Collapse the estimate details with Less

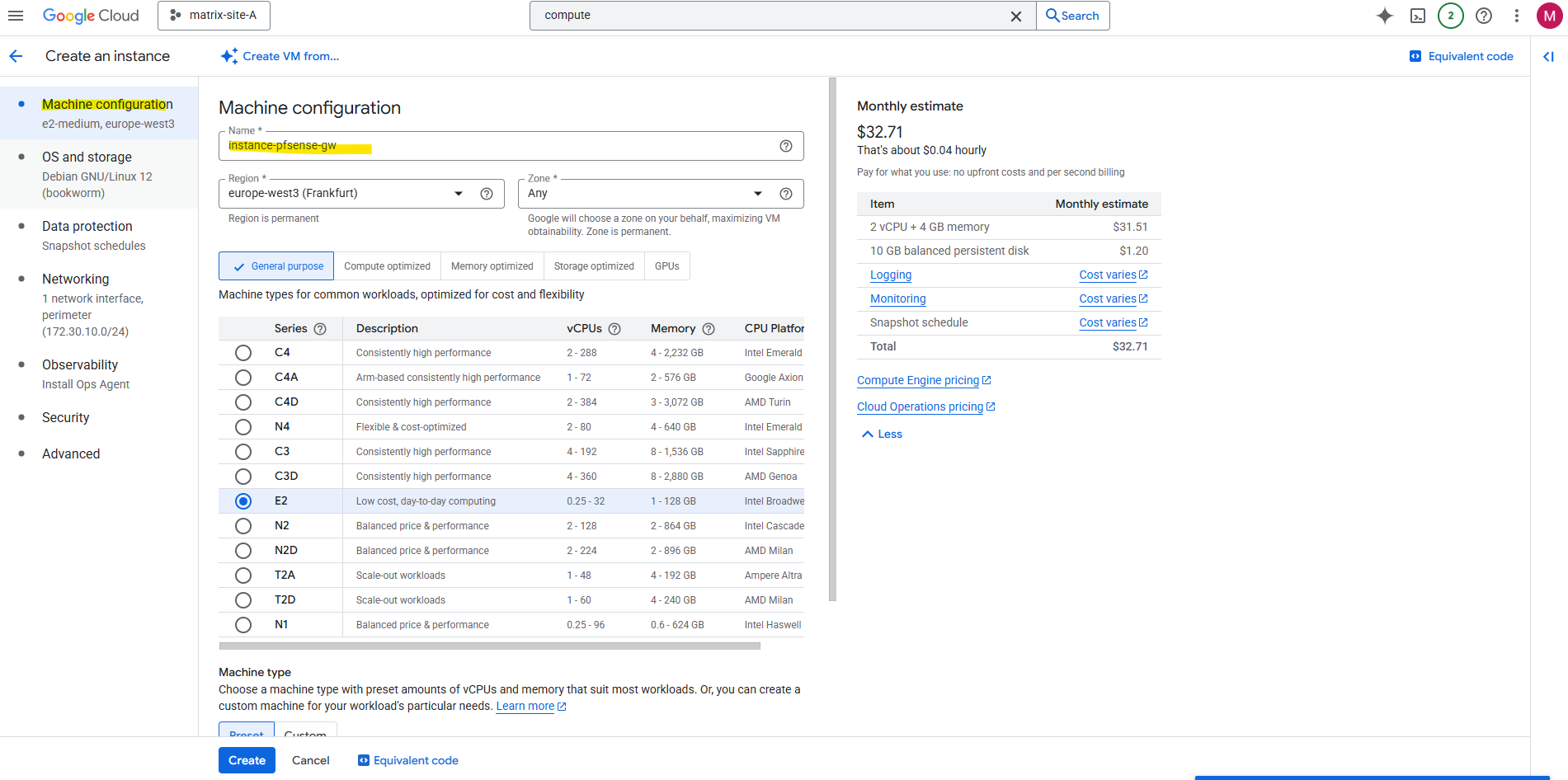[x=882, y=435]
